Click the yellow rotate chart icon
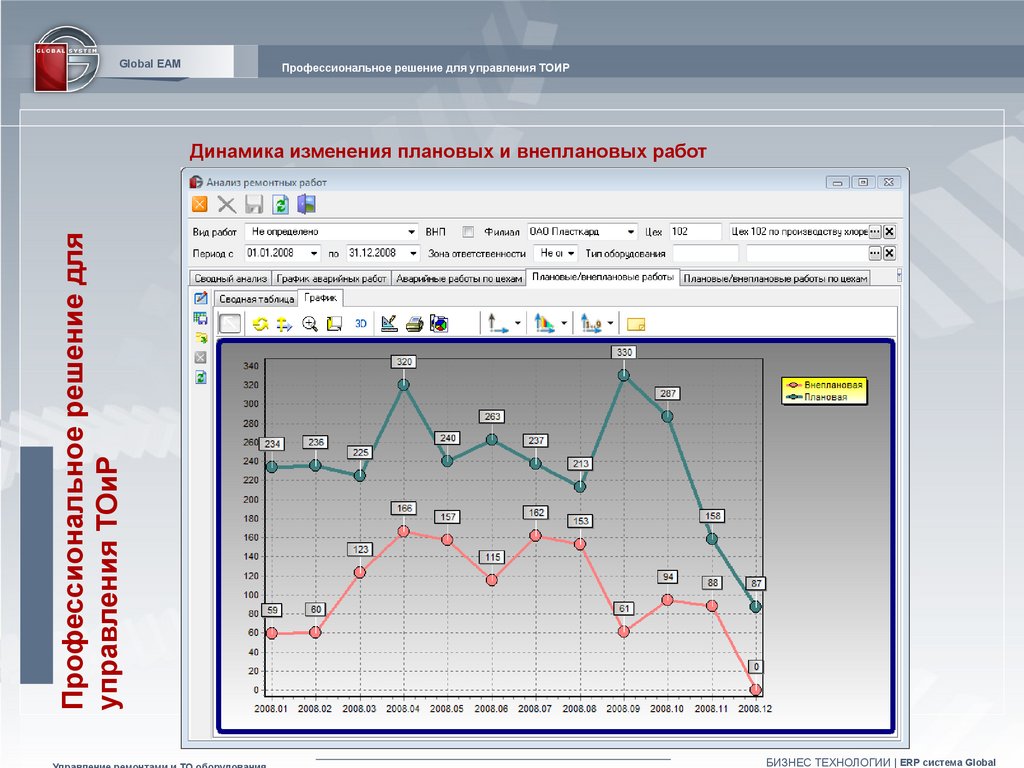 [259, 323]
